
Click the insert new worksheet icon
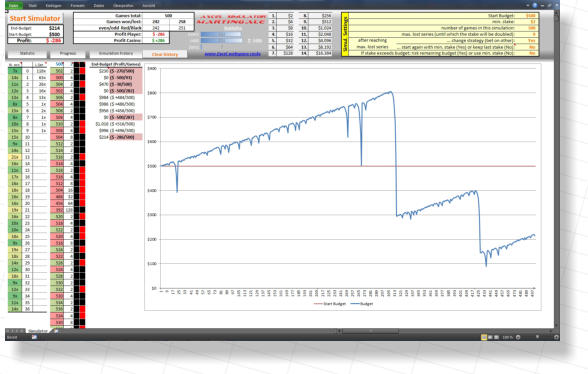pos(56,331)
